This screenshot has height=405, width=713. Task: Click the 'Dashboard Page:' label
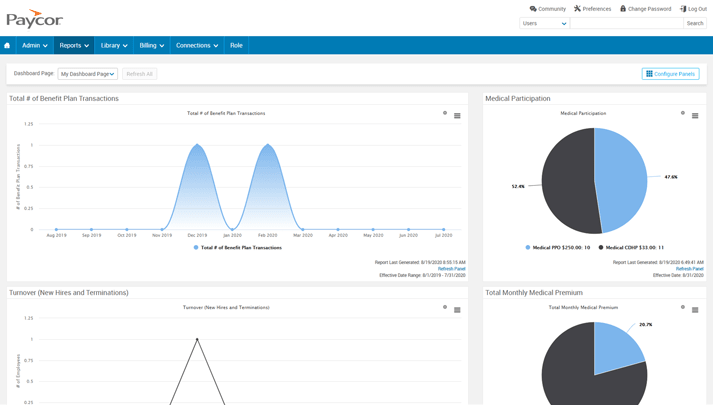tap(34, 73)
